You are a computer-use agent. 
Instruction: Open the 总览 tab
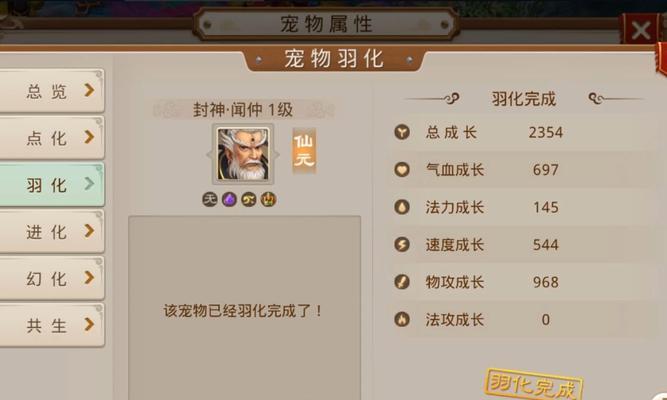pyautogui.click(x=51, y=91)
